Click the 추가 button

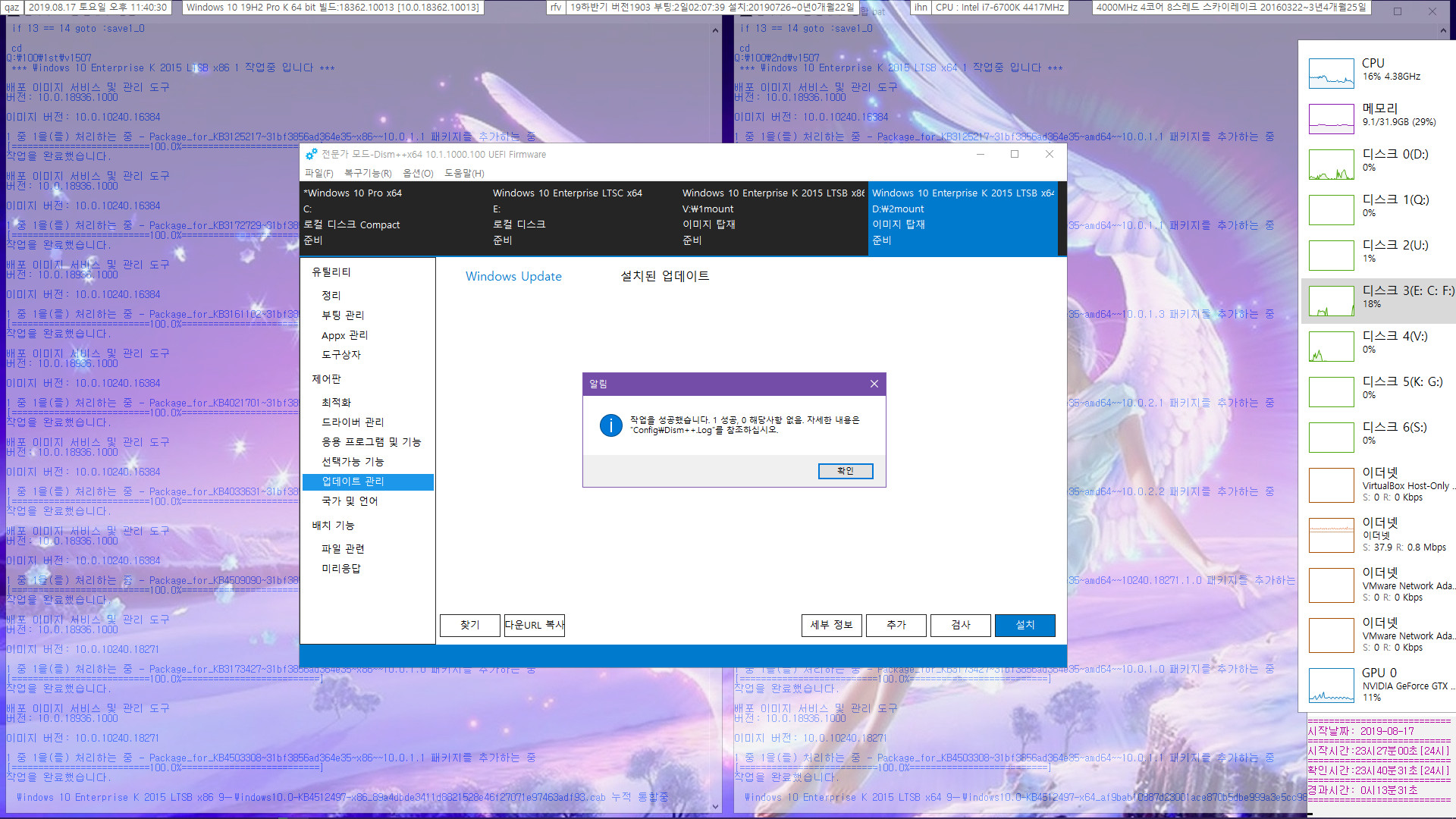coord(896,625)
